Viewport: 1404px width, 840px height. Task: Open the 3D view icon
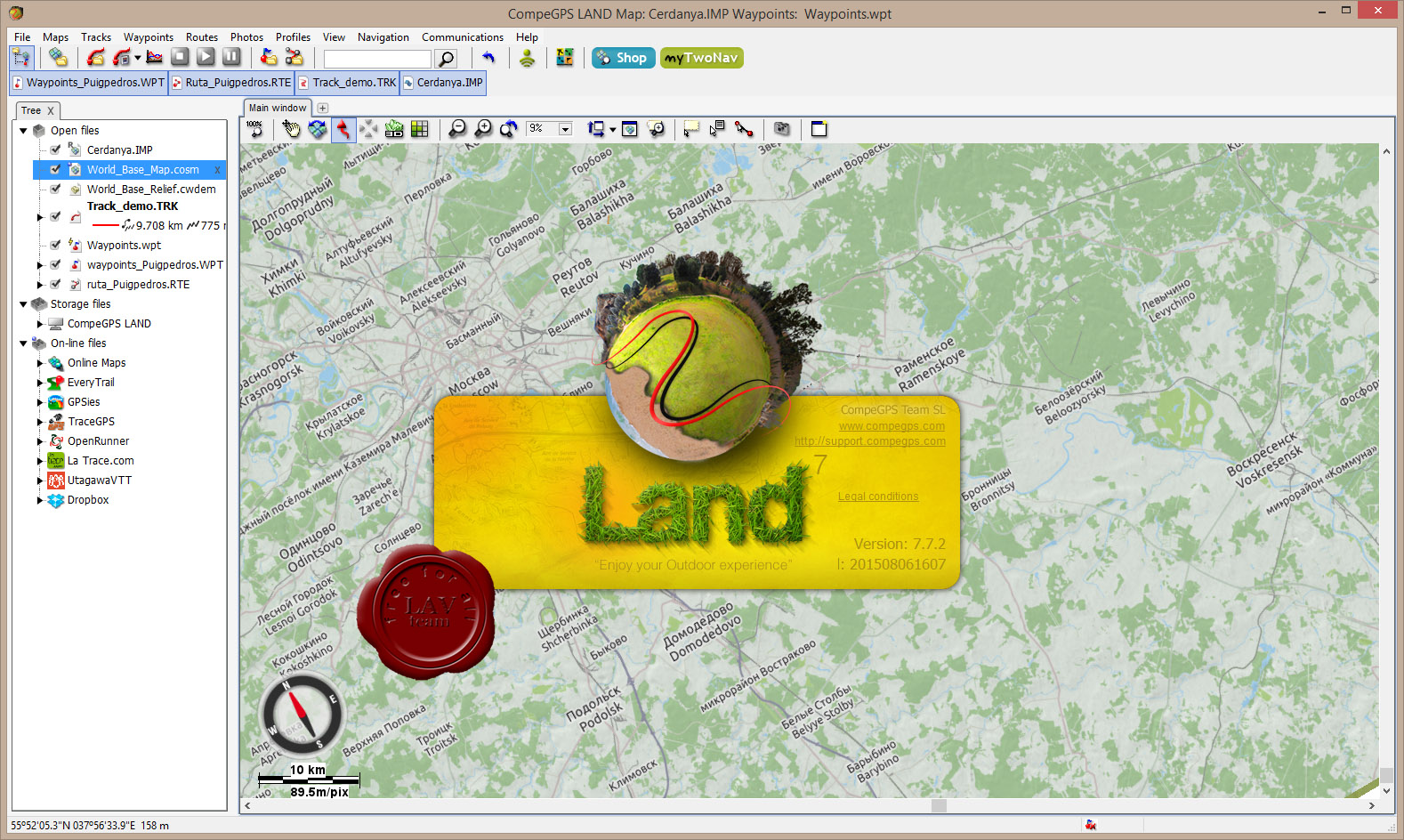coord(394,129)
